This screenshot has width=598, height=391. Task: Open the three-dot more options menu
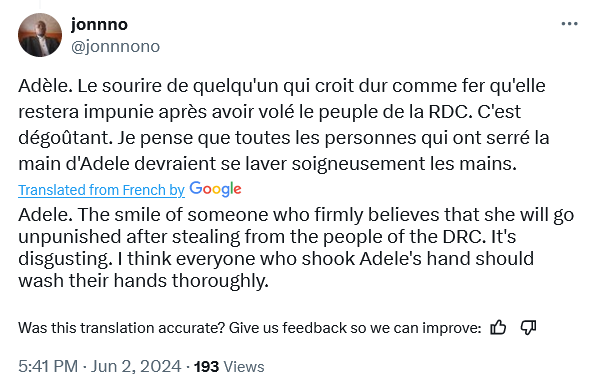tap(569, 24)
